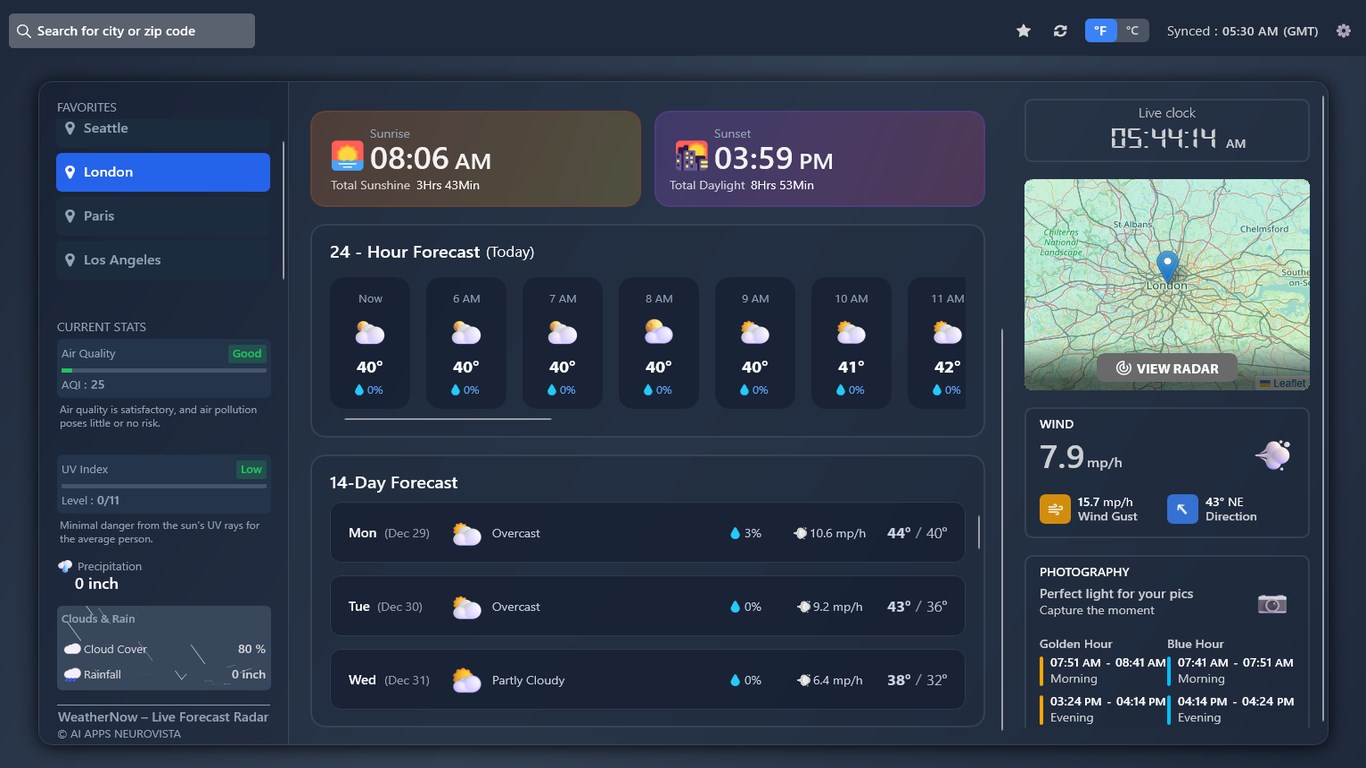Click the rainfall cloud icon in Clouds & Rain
Viewport: 1366px width, 768px height.
click(71, 674)
